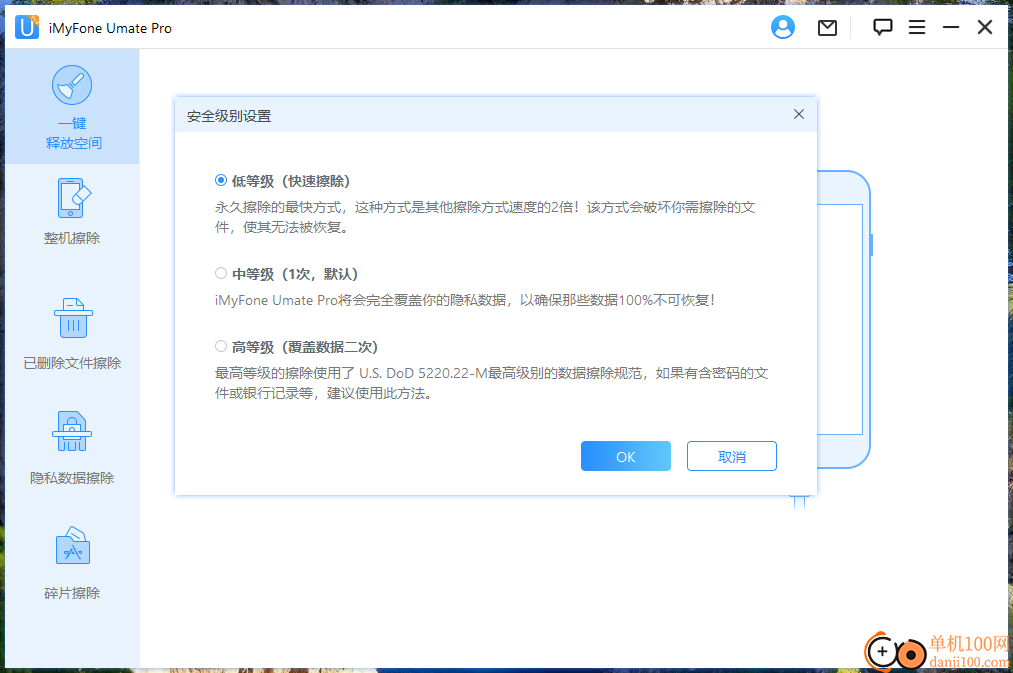Close the iMyFone Umate Pro window
This screenshot has width=1013, height=673.
click(985, 27)
